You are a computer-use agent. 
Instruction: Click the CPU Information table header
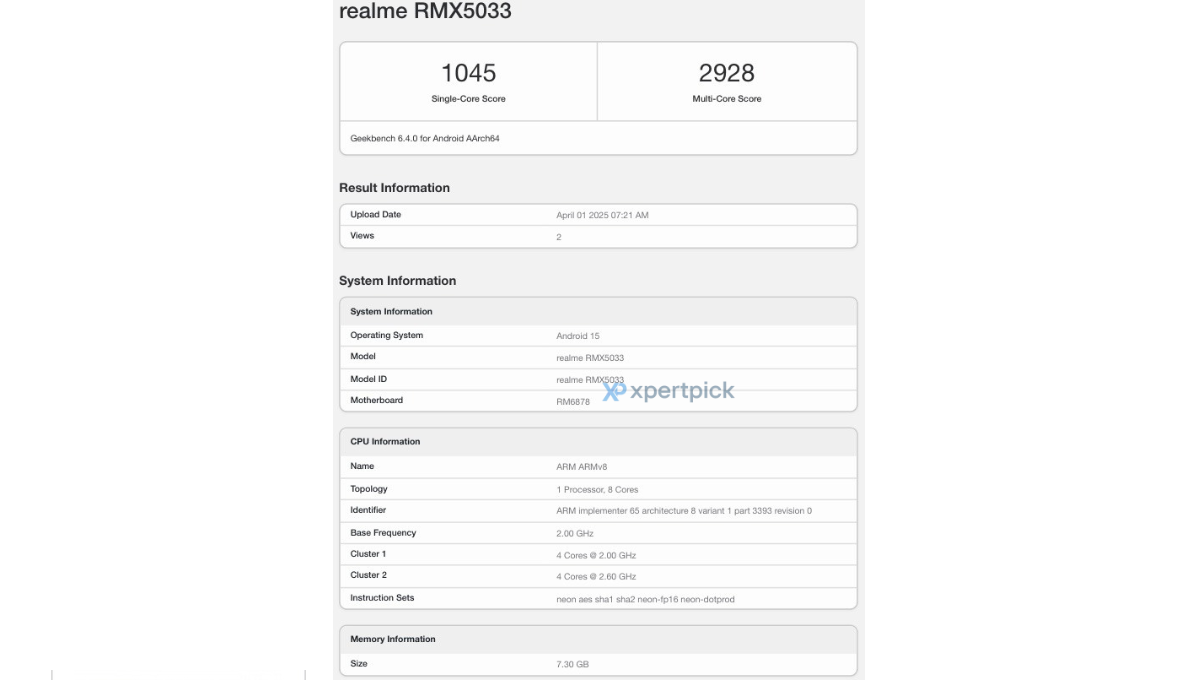pos(385,442)
